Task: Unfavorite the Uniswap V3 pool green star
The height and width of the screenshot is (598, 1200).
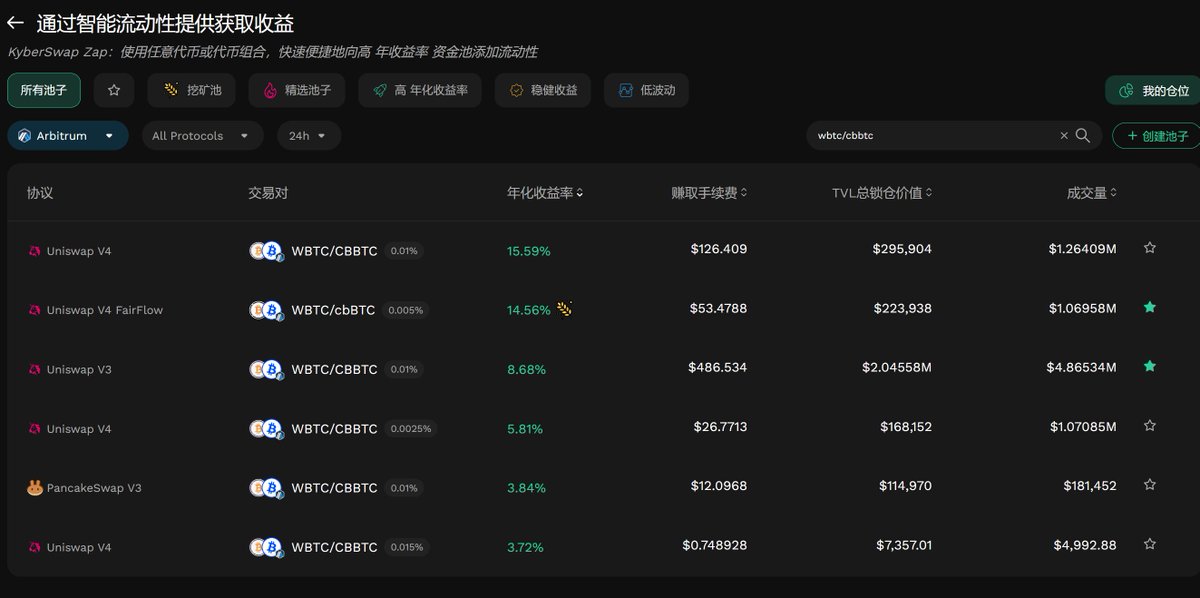Action: pyautogui.click(x=1150, y=366)
